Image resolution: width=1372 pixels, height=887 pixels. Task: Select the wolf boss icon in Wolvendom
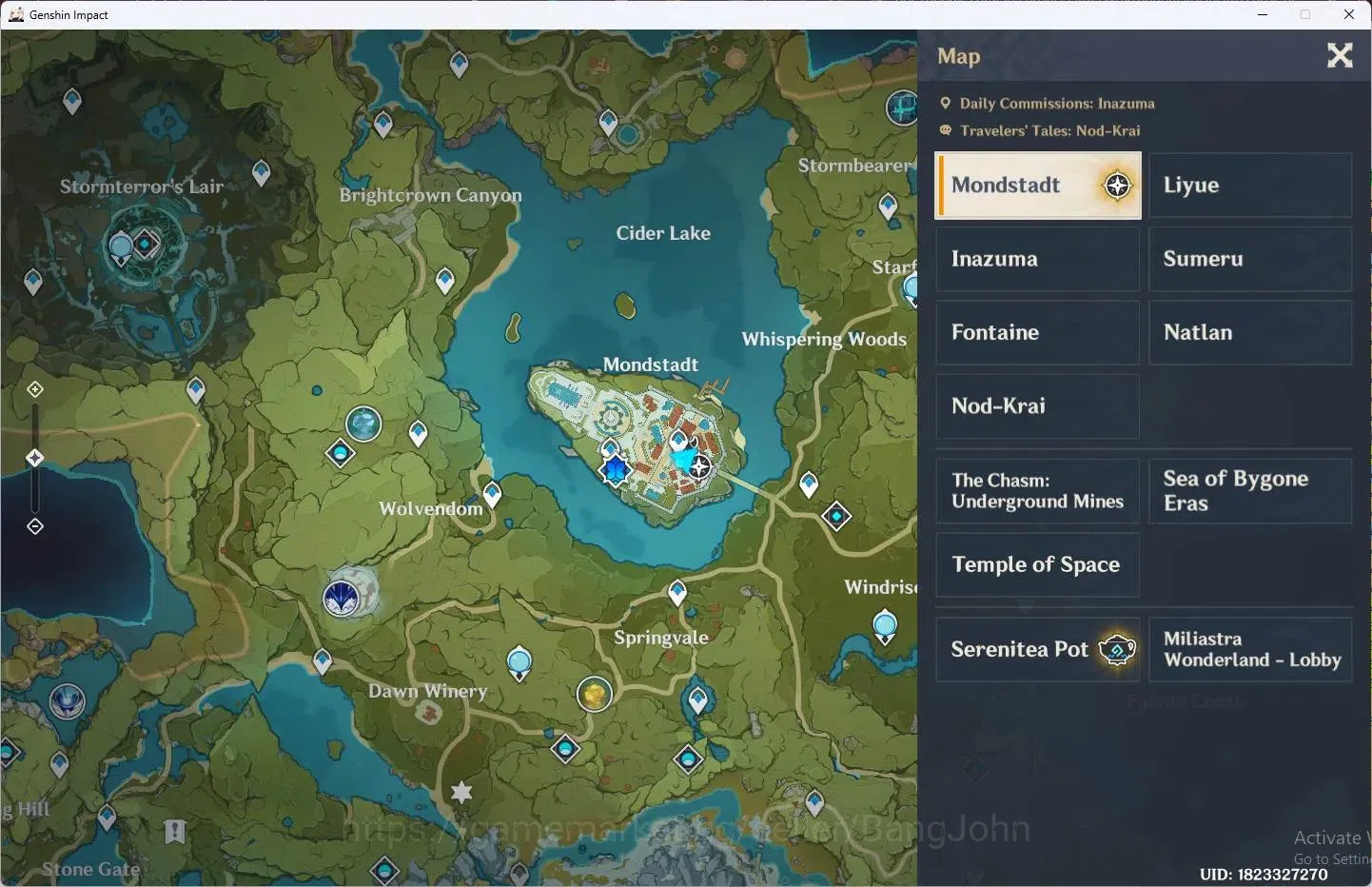pyautogui.click(x=341, y=598)
